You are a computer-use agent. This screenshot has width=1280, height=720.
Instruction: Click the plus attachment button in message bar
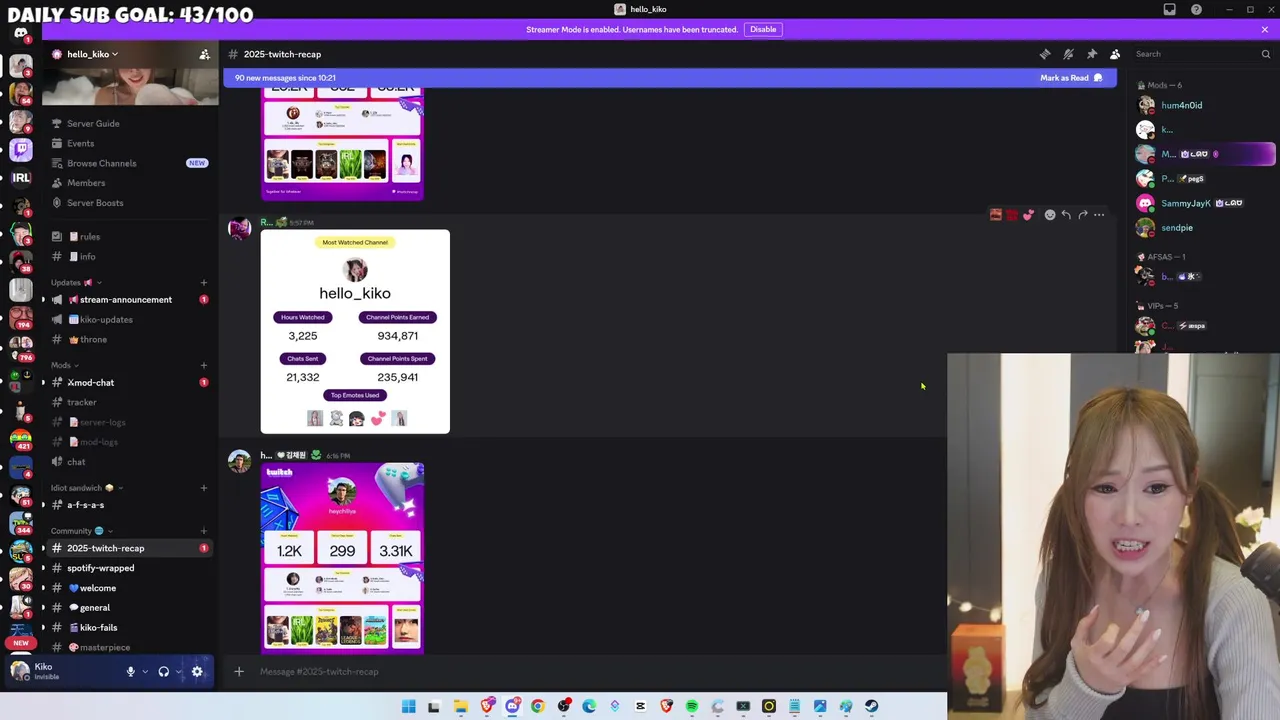coord(239,672)
